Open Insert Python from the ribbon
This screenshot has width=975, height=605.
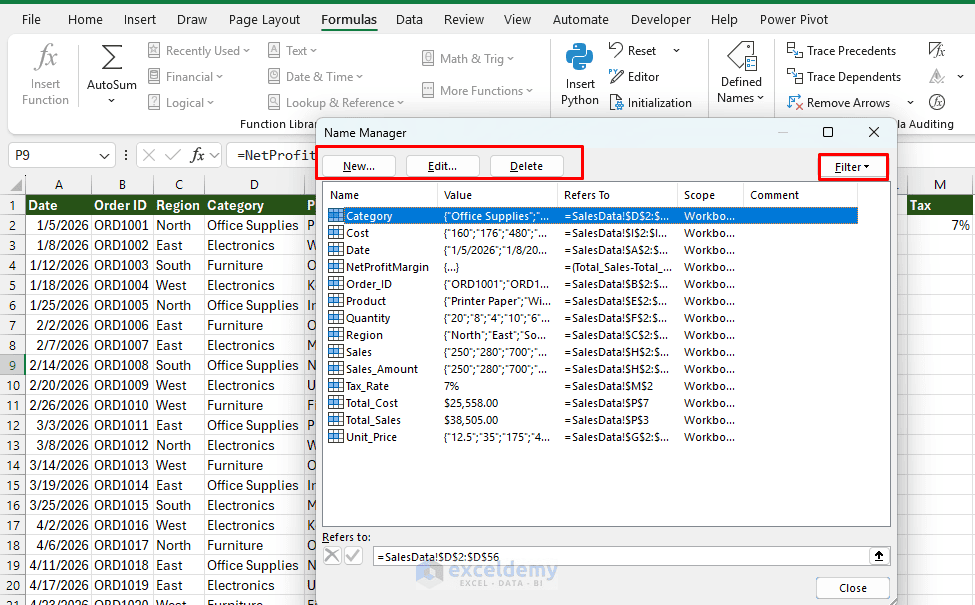580,74
